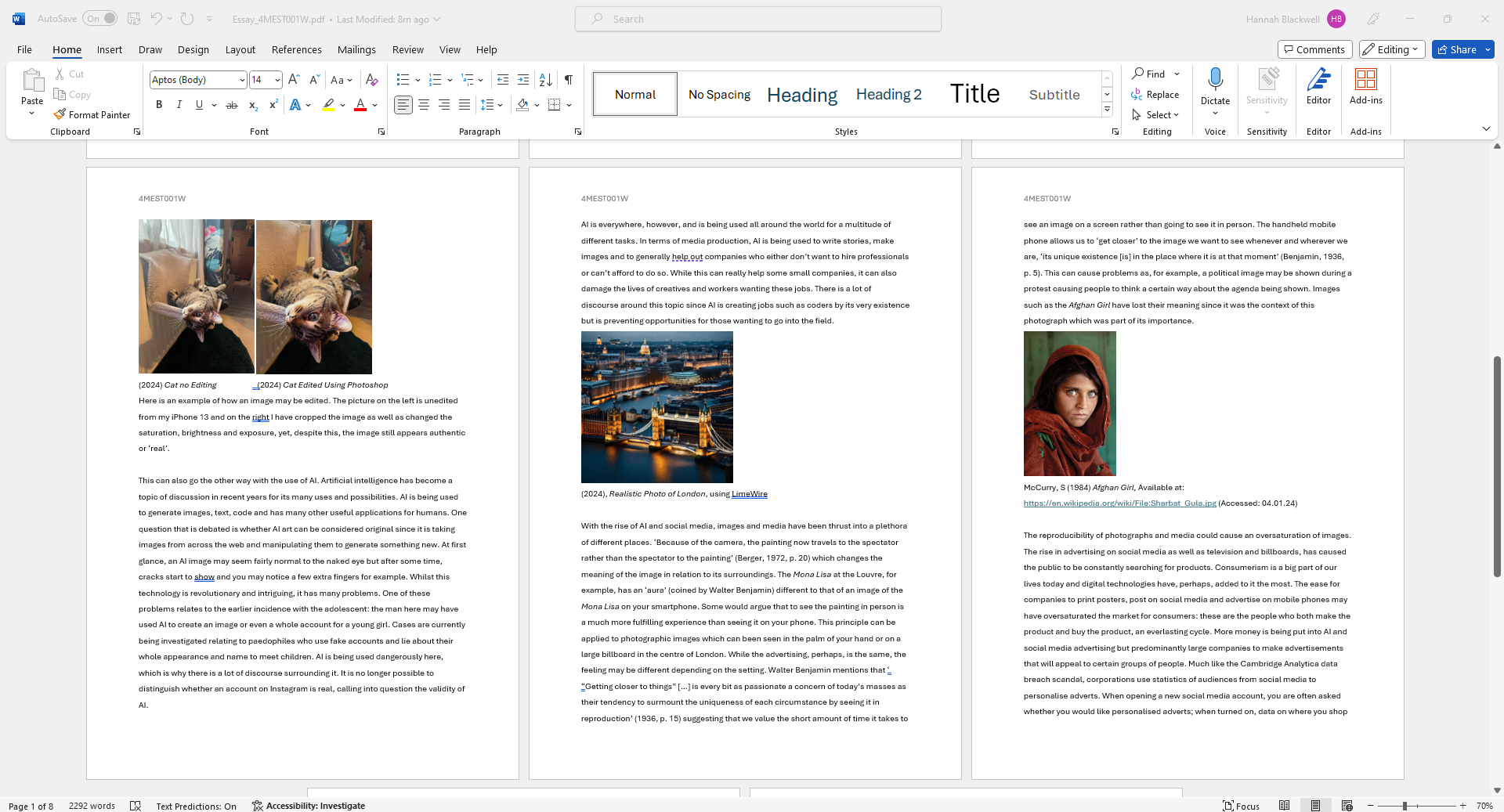The image size is (1504, 812).
Task: Open the Editing mode dropdown
Action: click(x=1391, y=49)
